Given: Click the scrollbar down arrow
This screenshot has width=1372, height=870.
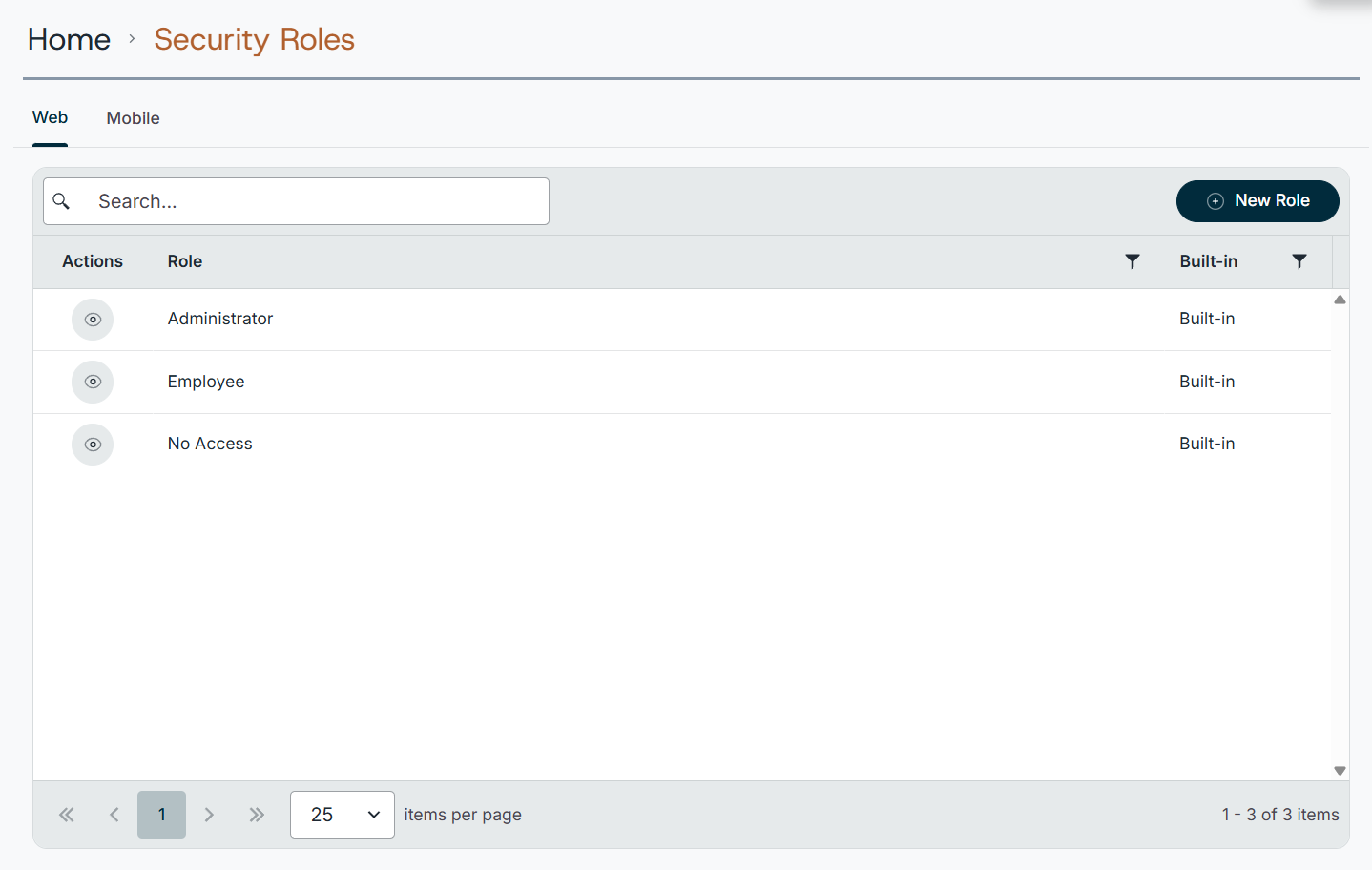Looking at the screenshot, I should (1340, 771).
